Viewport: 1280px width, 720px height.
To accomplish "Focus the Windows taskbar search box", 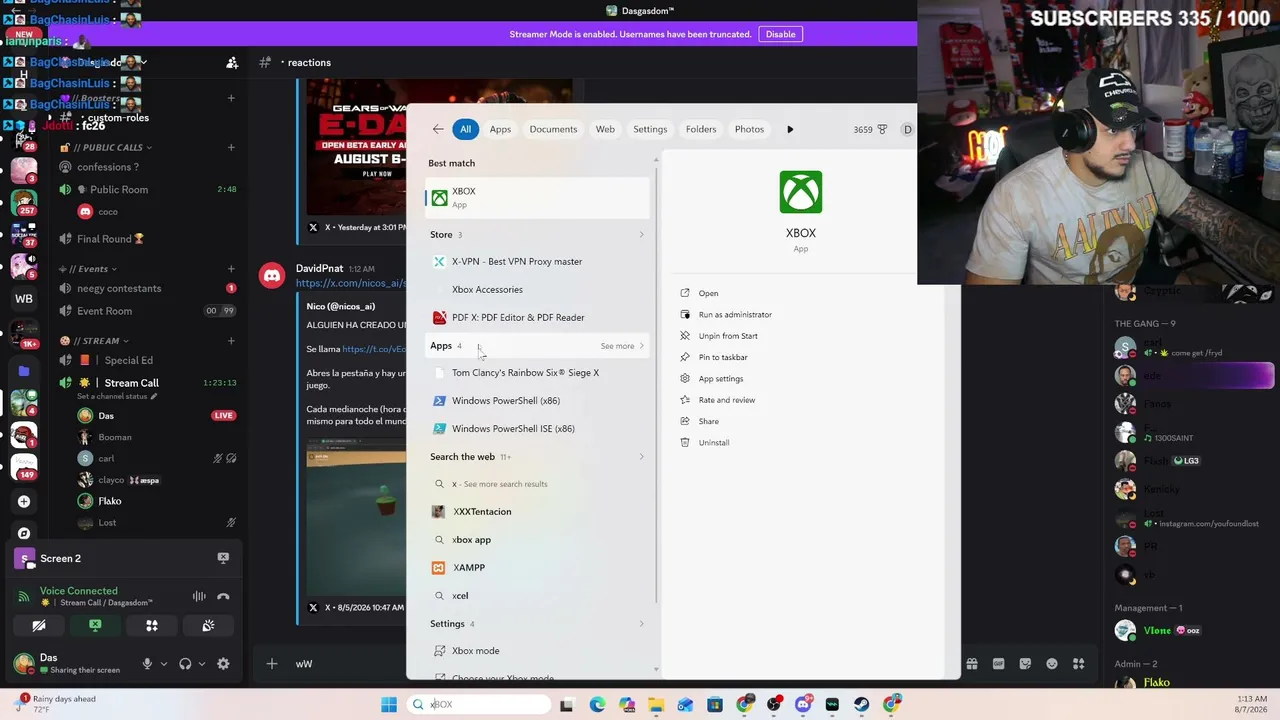I will click(x=480, y=705).
